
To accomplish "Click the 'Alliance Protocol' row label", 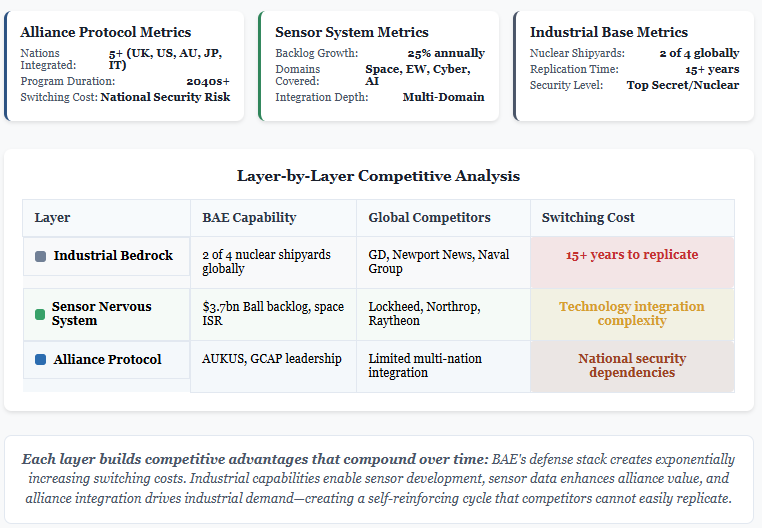I will 107,360.
